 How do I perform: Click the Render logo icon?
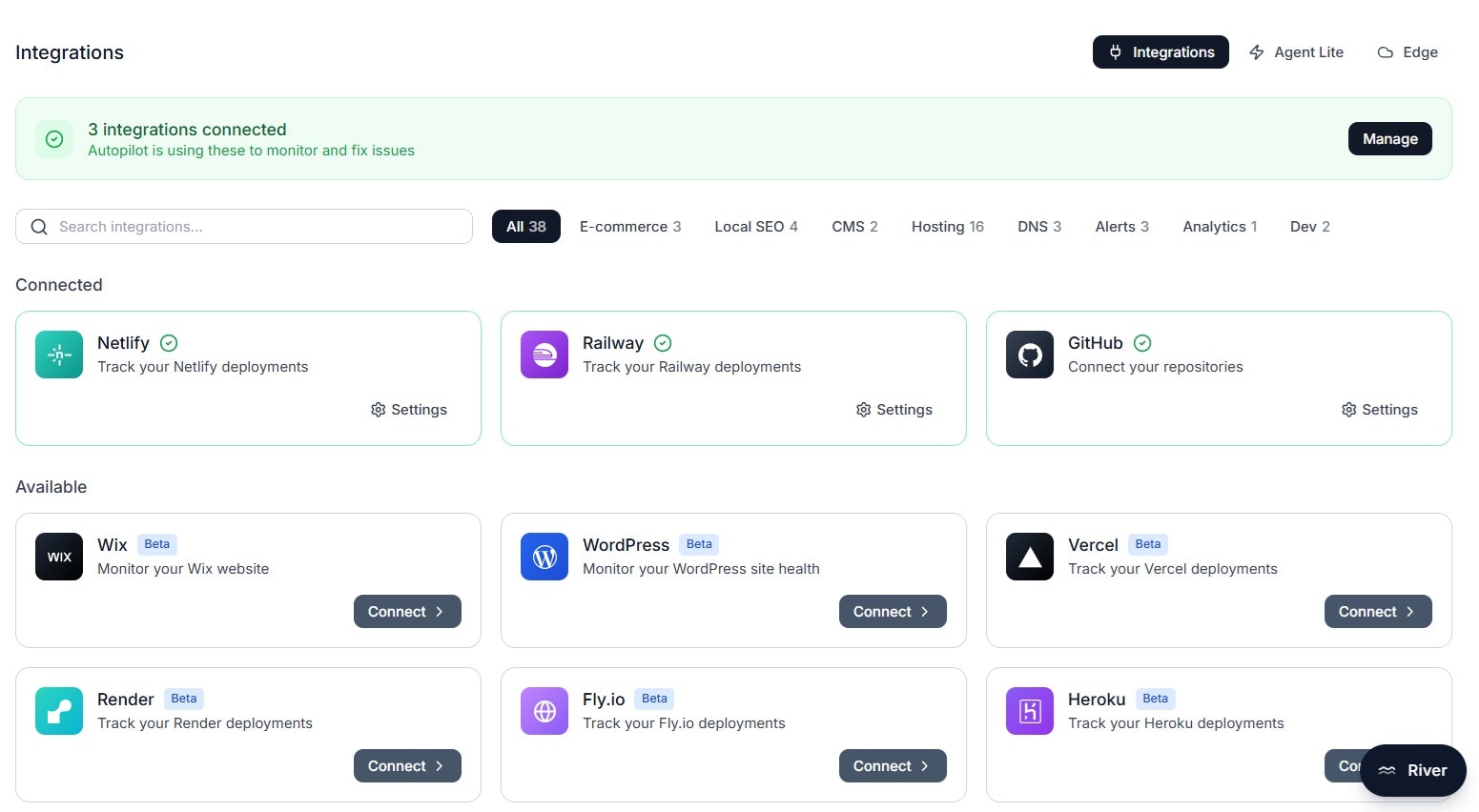(59, 711)
